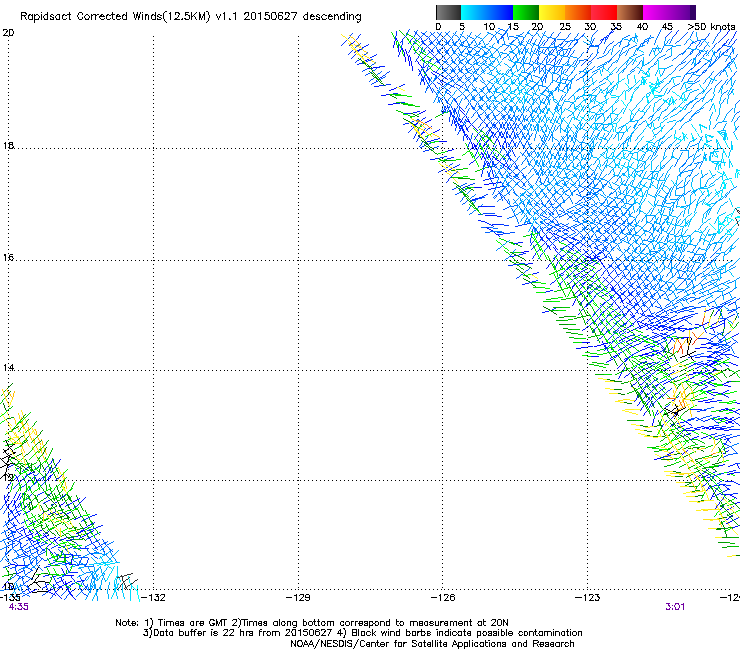Image resolution: width=740 pixels, height=650 pixels.
Task: Click the NOAA/NESDIS credit line
Action: (432, 644)
